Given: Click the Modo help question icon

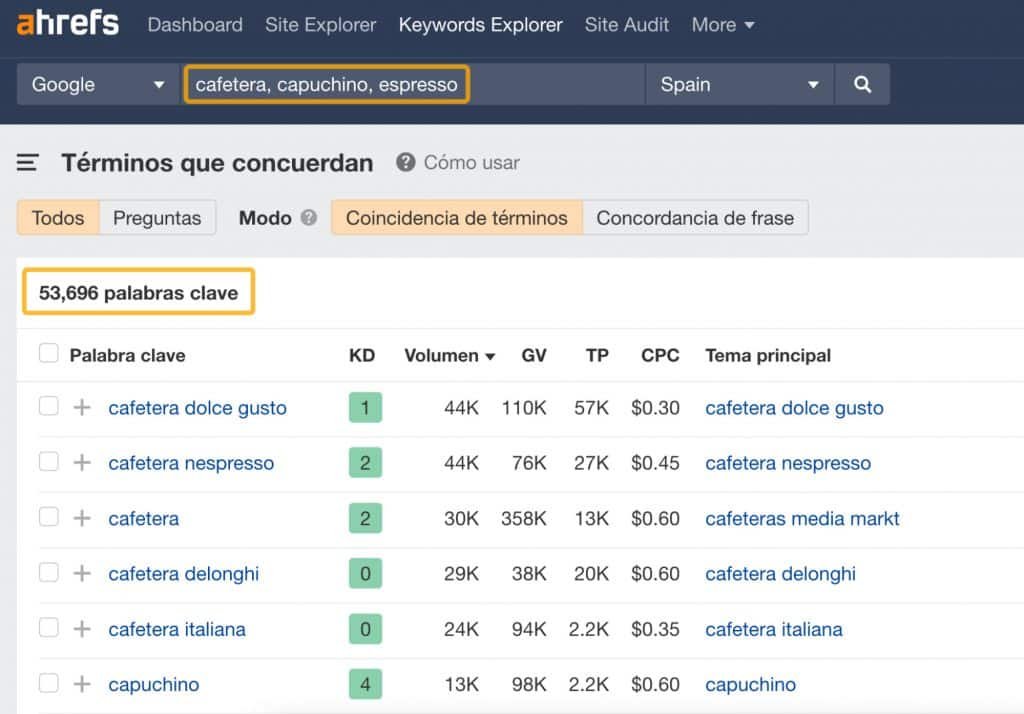Looking at the screenshot, I should click(x=309, y=218).
